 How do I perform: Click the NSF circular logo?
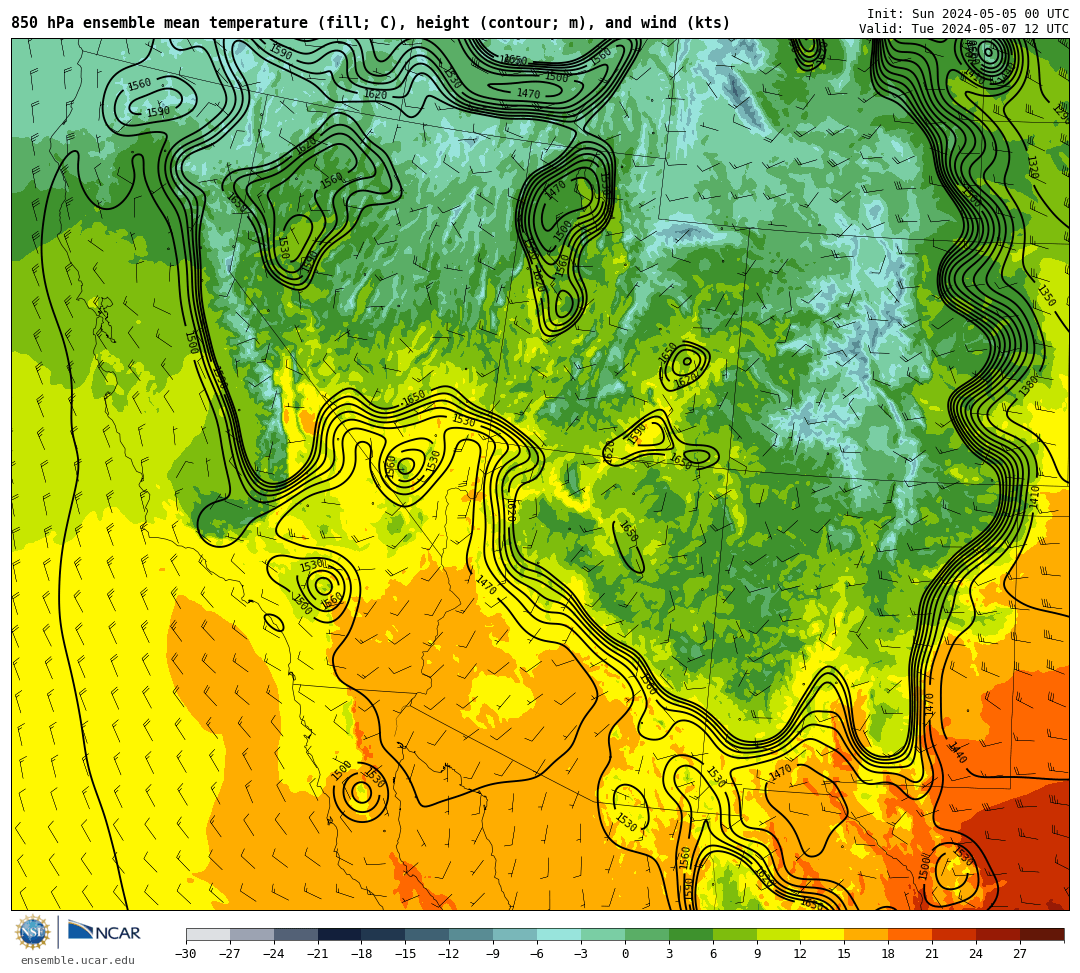[x=33, y=933]
